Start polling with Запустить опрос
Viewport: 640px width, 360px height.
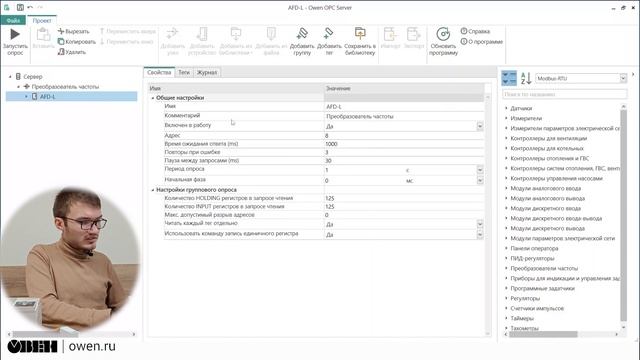[x=15, y=41]
